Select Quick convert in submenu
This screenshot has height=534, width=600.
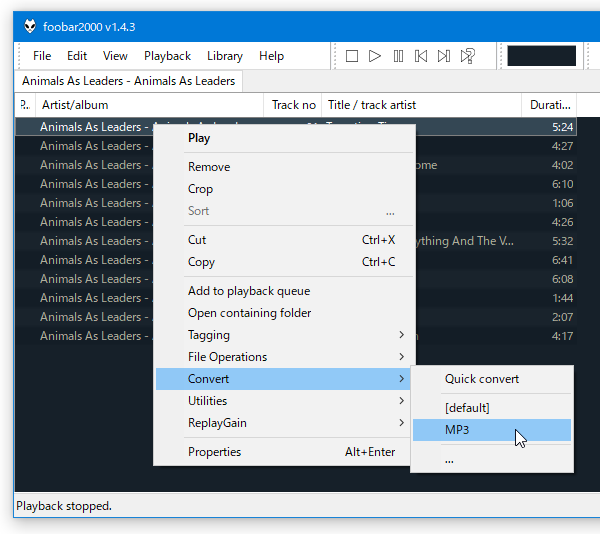coord(492,379)
